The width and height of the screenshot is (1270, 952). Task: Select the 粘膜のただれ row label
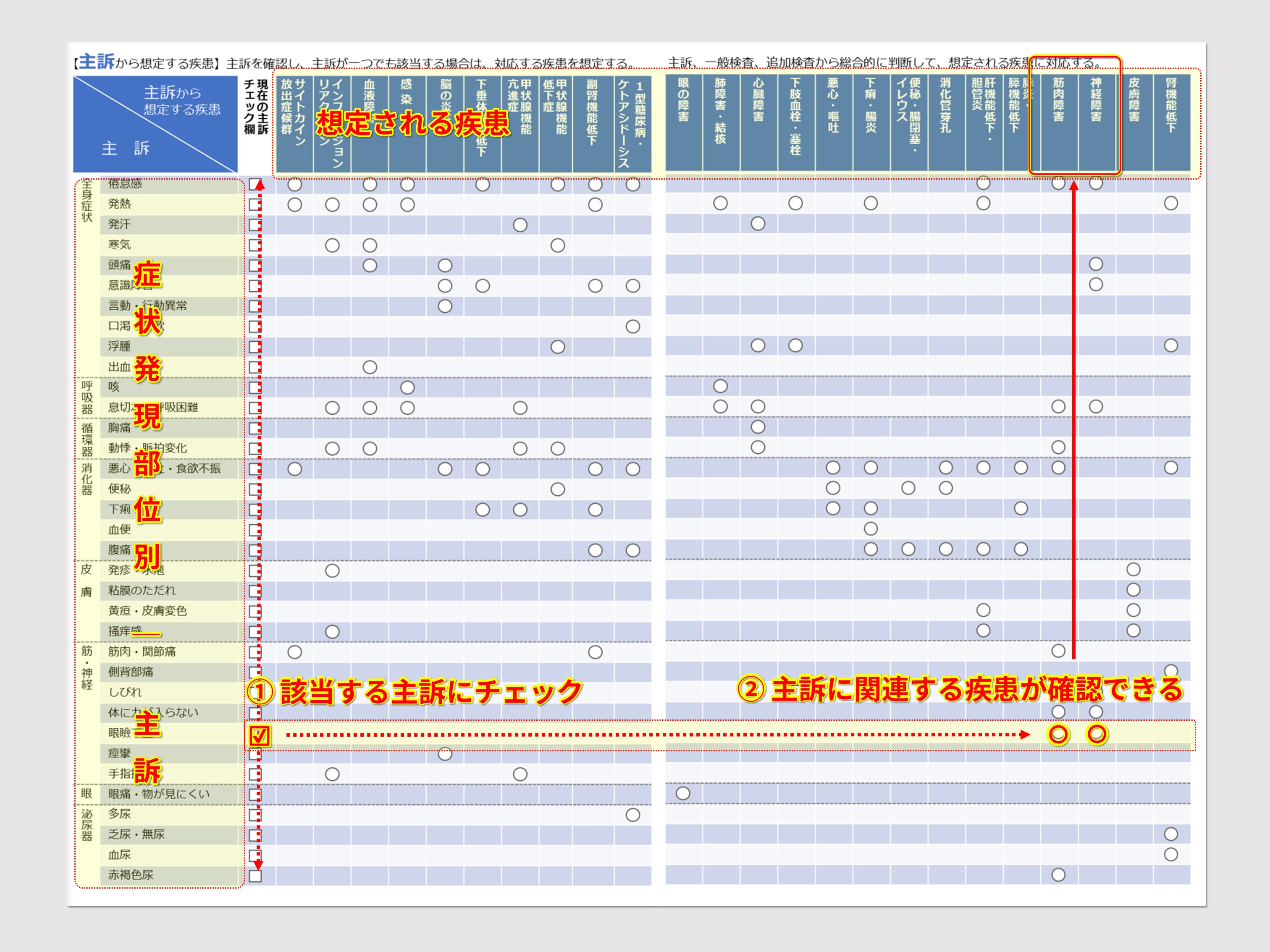tap(142, 591)
